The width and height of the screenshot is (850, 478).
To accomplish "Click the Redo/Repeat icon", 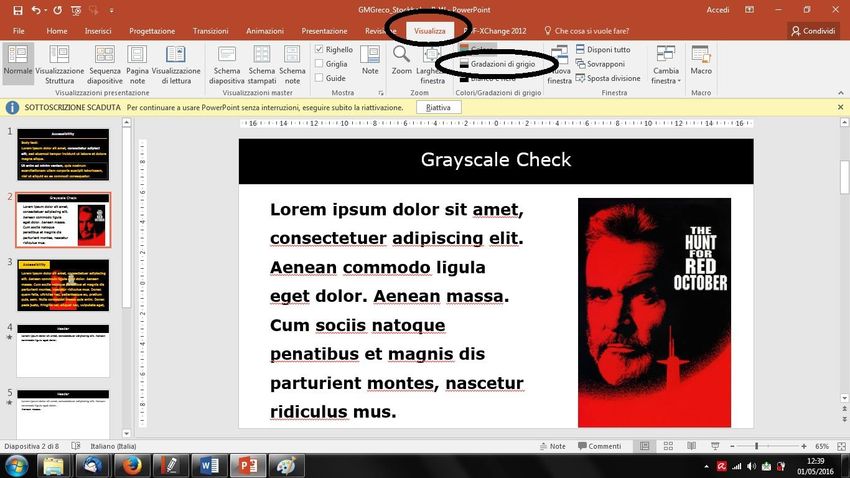I will (x=57, y=10).
